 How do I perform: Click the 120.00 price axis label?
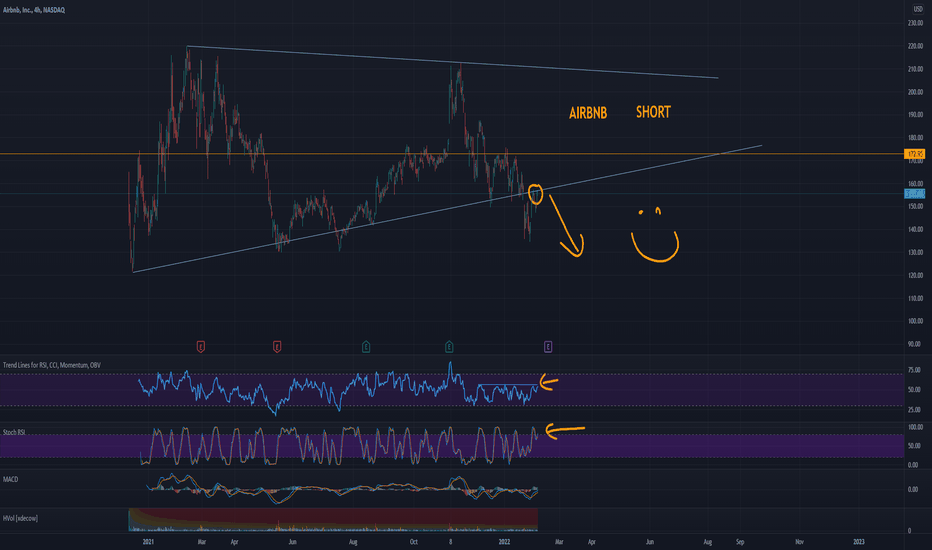[915, 275]
